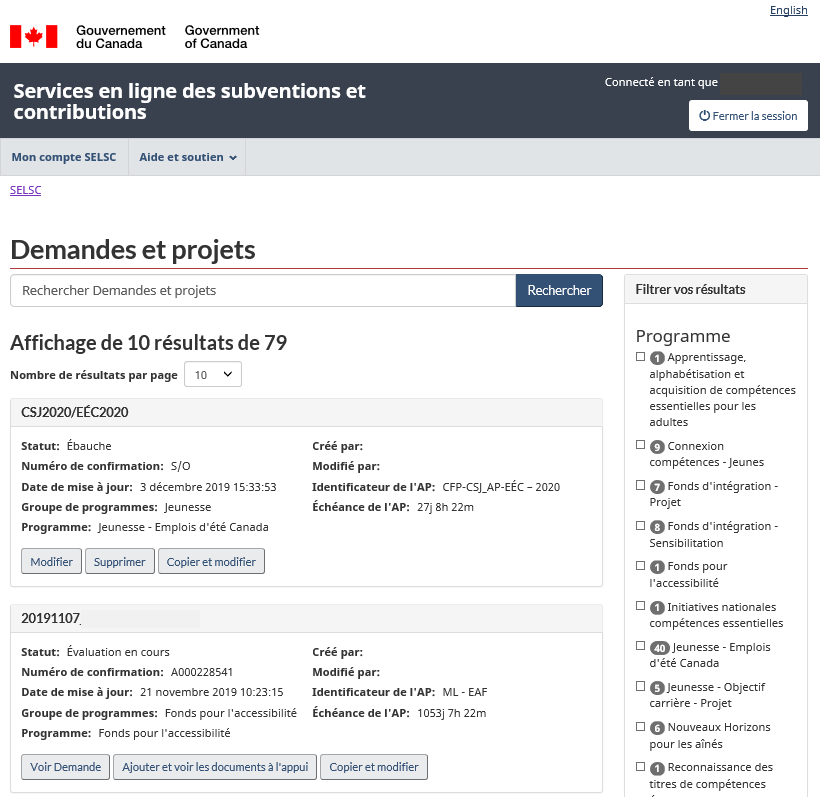
Task: Open Mon compte SELSC menu item
Action: point(64,157)
